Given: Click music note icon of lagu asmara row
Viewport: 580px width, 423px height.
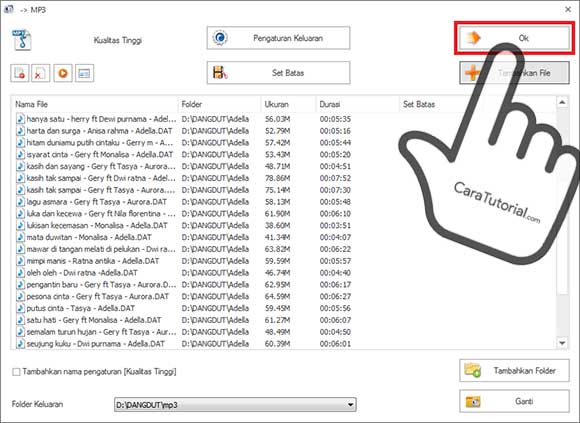Looking at the screenshot, I should [21, 202].
